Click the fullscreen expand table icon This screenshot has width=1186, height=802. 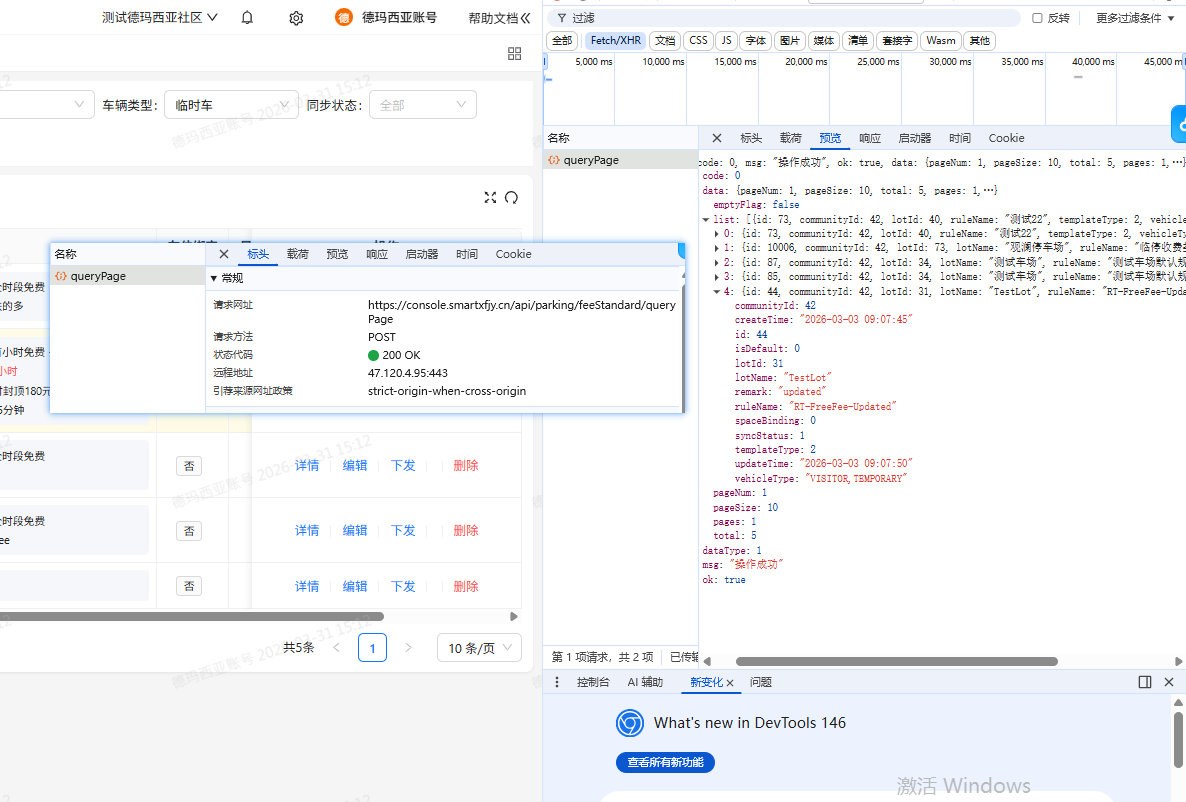click(x=490, y=197)
